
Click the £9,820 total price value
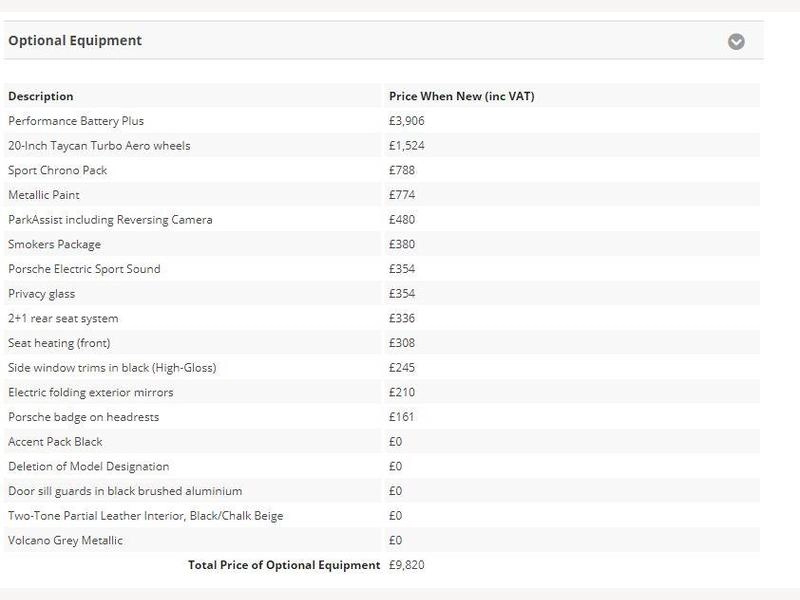[407, 565]
